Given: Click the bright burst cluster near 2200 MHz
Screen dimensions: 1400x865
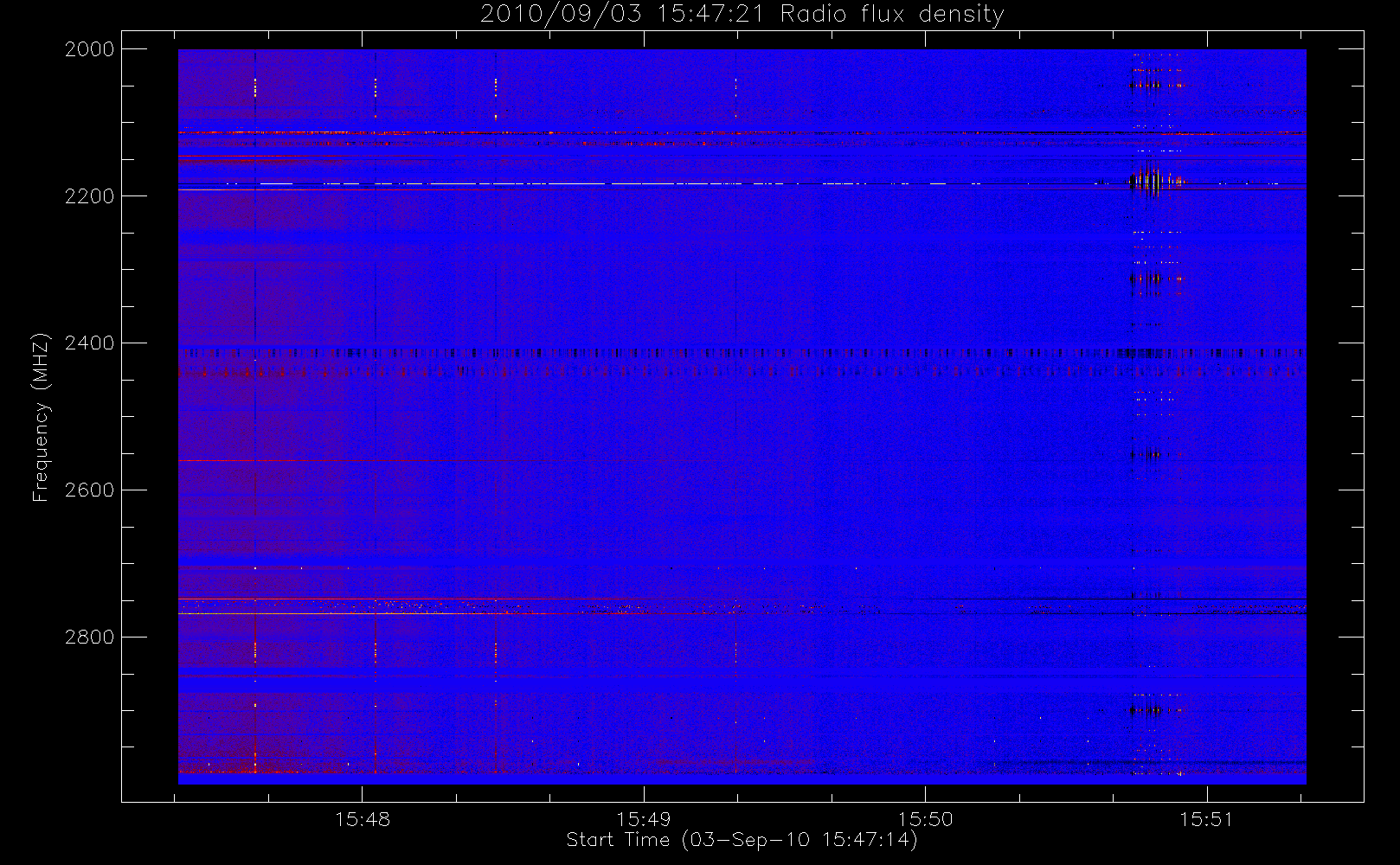Looking at the screenshot, I should (x=1156, y=182).
